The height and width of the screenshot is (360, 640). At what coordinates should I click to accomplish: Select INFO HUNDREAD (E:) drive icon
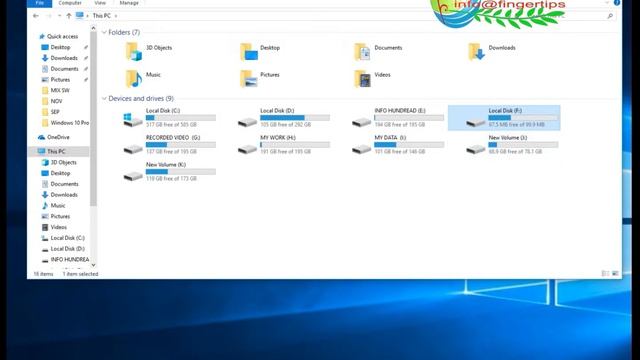click(x=362, y=122)
